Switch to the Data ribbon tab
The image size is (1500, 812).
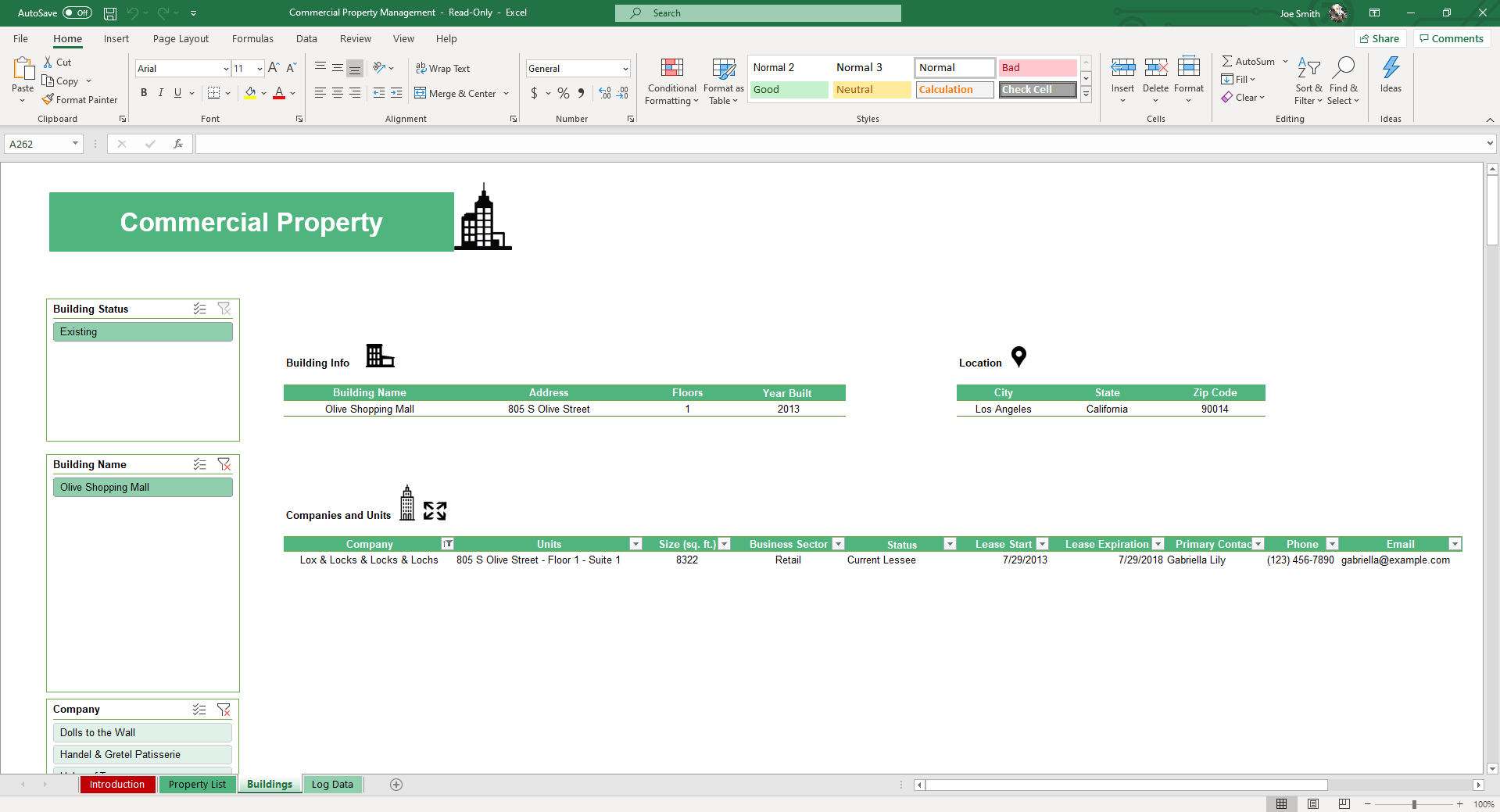pyautogui.click(x=306, y=38)
